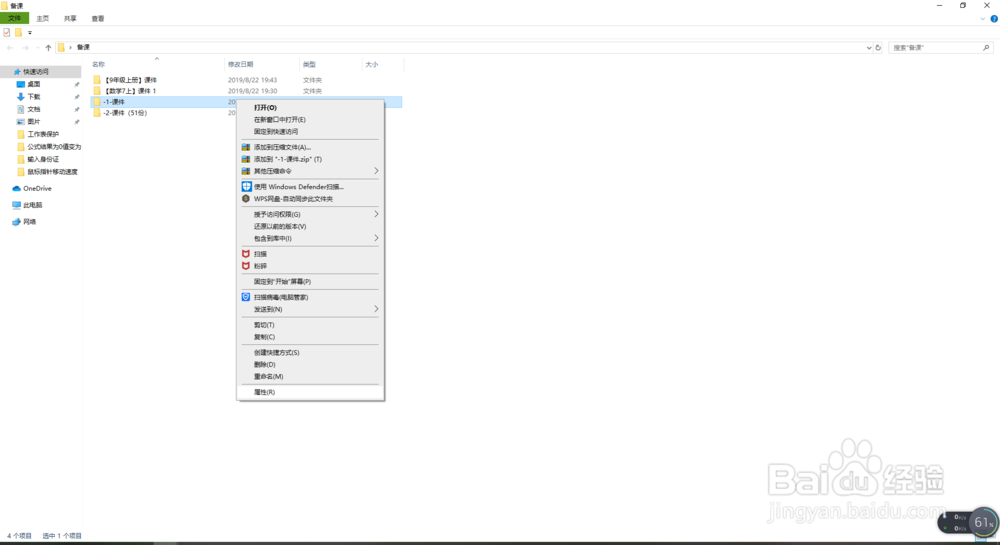Click the McAfee 扫描 icon
The width and height of the screenshot is (1000, 545).
tap(246, 254)
